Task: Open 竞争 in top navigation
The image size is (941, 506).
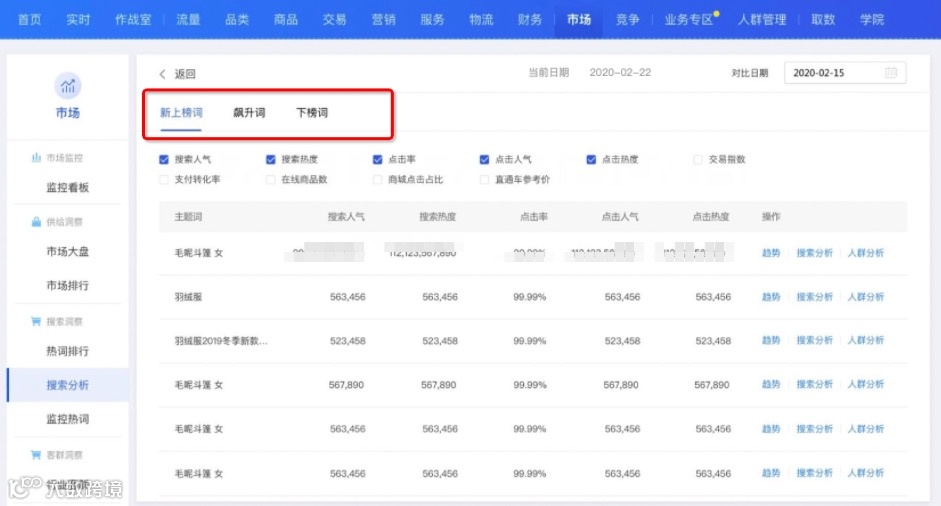Action: click(x=628, y=20)
